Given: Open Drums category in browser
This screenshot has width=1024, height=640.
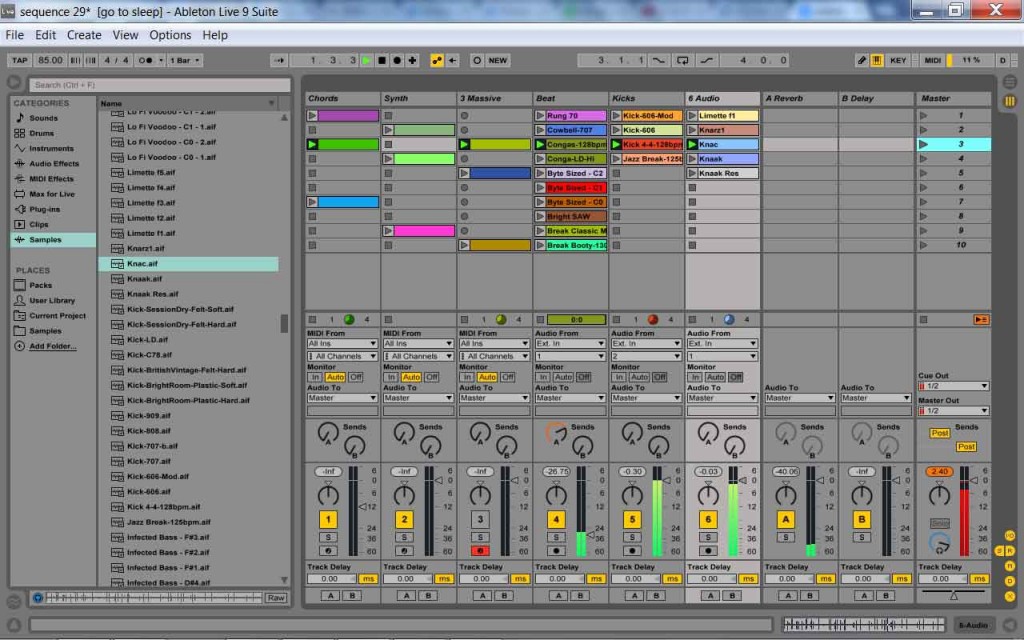Looking at the screenshot, I should tap(41, 133).
